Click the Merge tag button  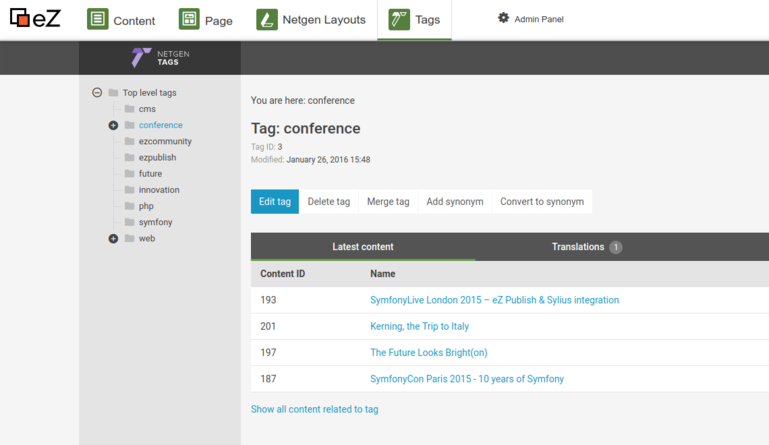(388, 202)
